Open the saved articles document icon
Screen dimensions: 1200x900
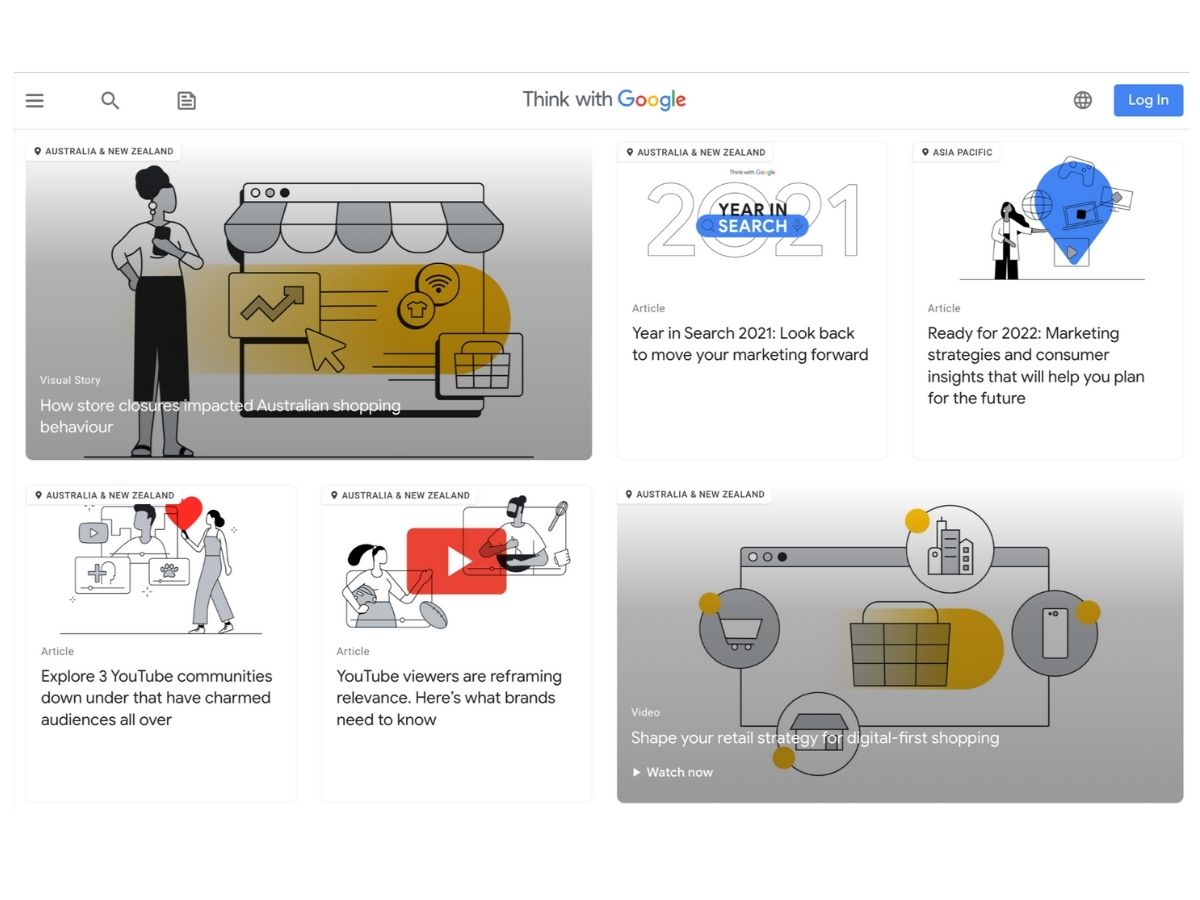pyautogui.click(x=187, y=100)
